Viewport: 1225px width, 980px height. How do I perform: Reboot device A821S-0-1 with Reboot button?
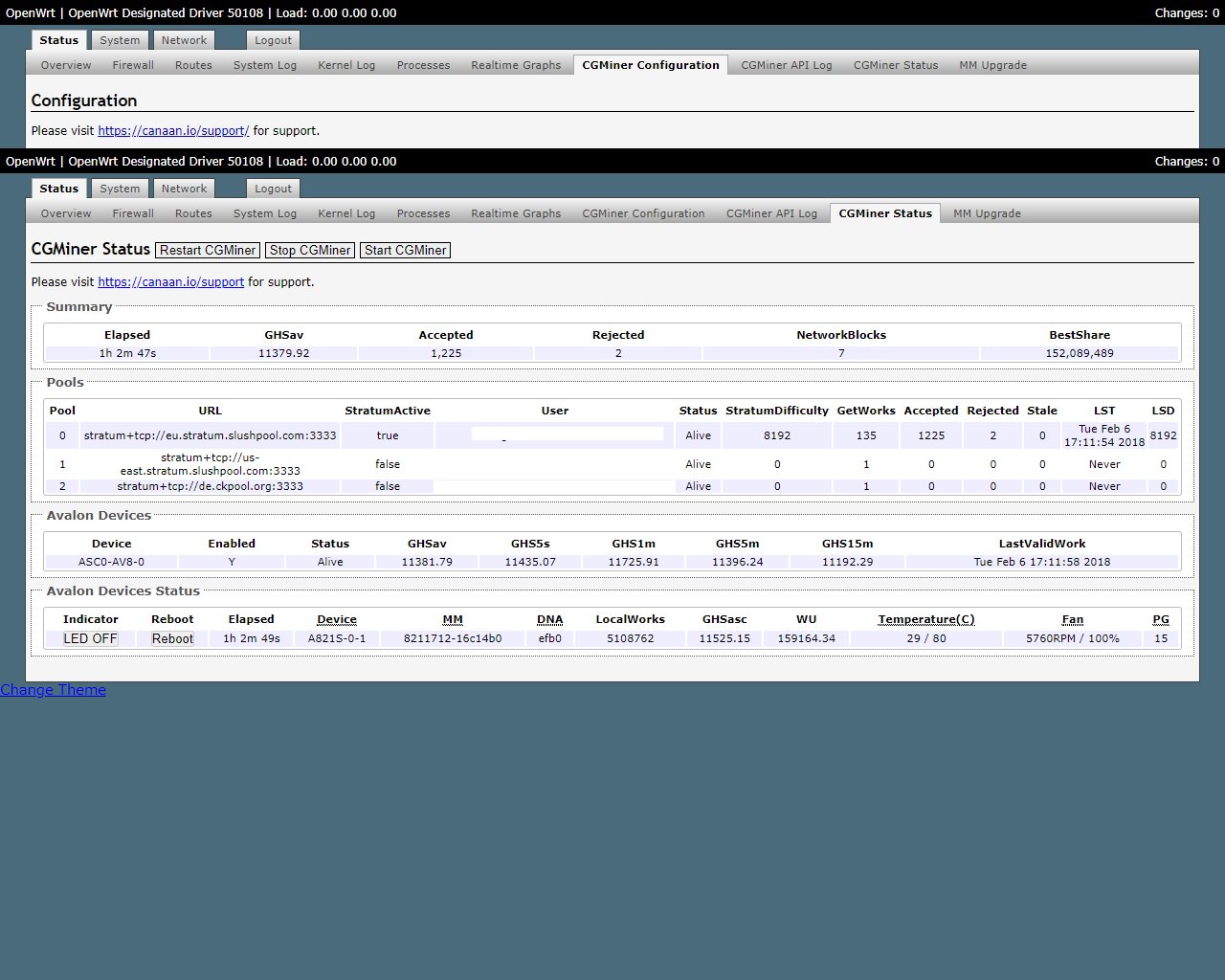click(172, 638)
